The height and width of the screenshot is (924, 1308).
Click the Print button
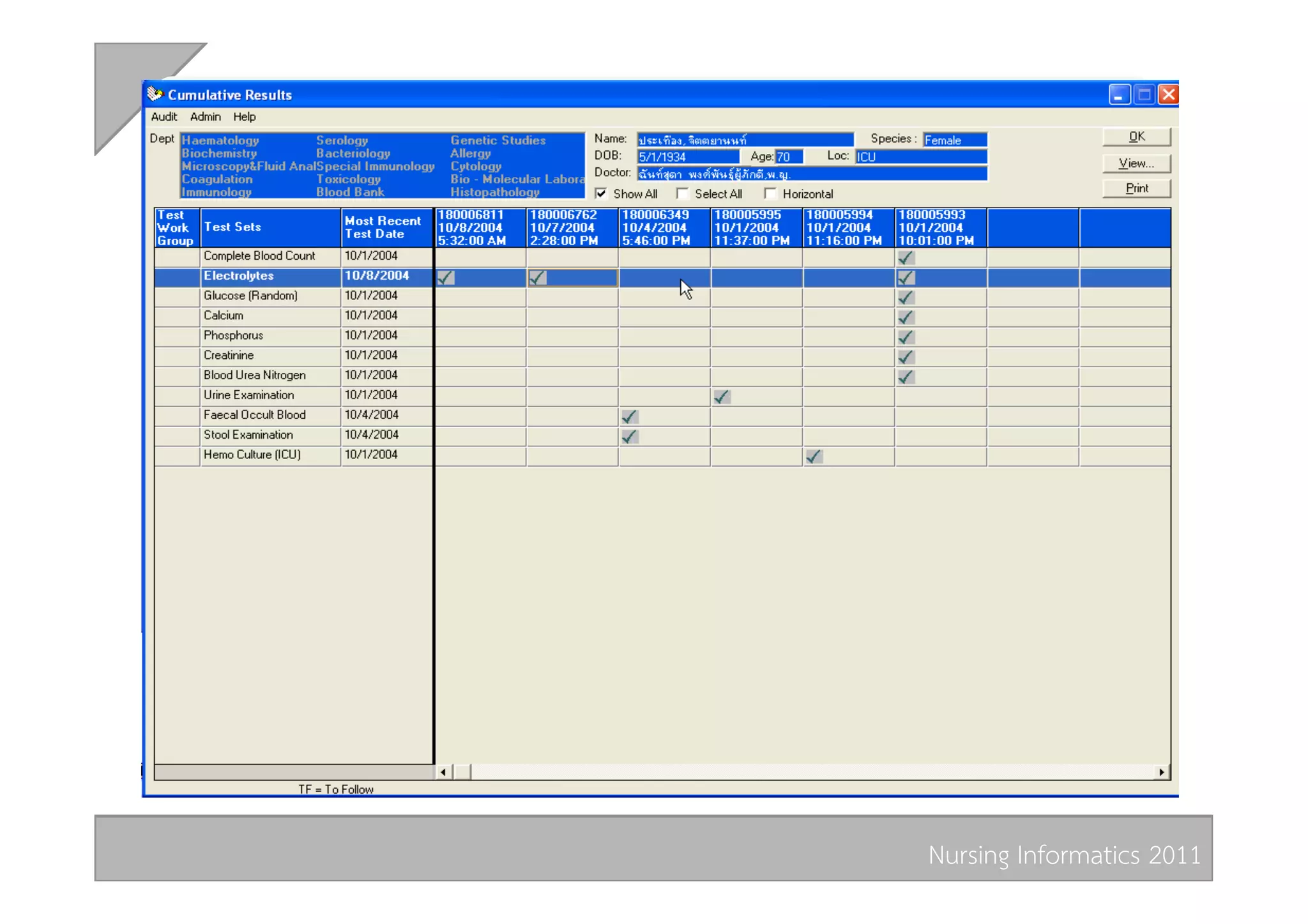tap(1136, 188)
